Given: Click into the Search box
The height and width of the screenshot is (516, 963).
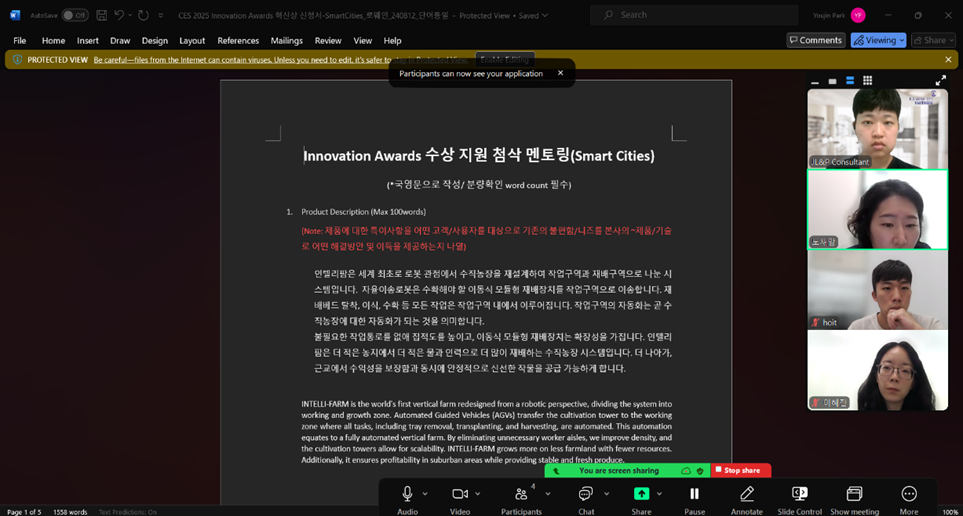Looking at the screenshot, I should tap(694, 15).
